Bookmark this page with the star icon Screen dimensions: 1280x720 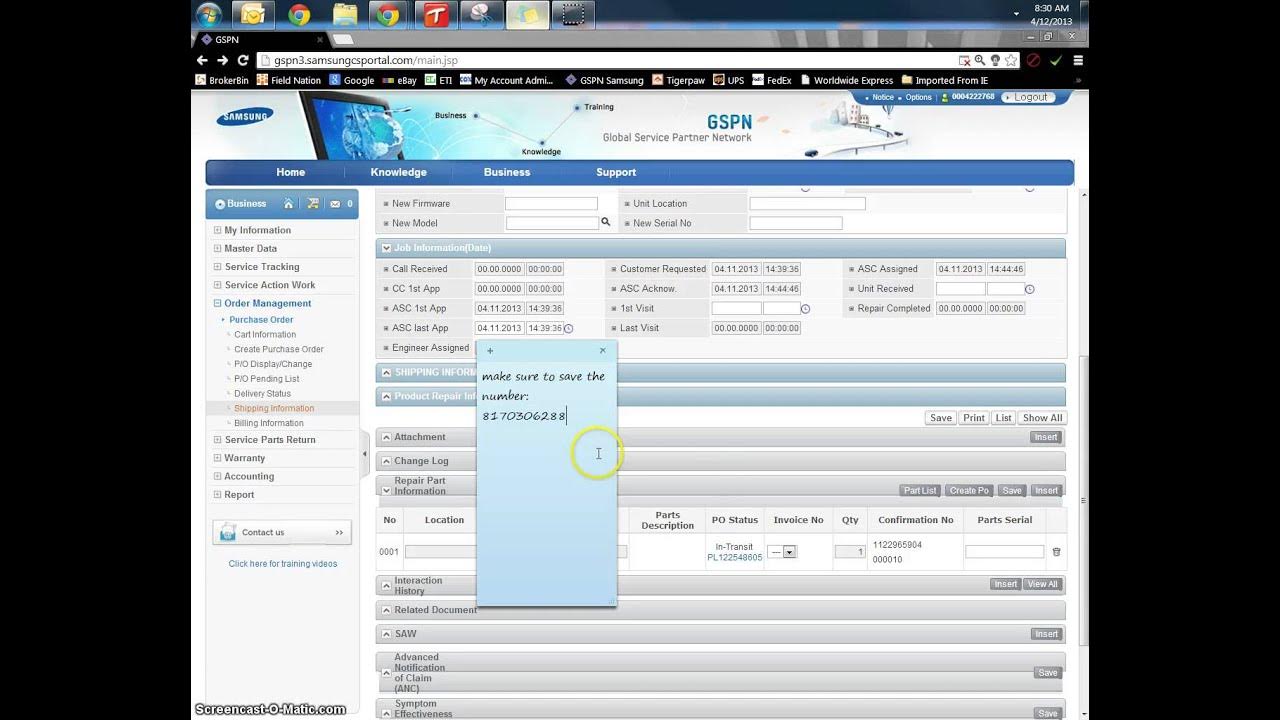coord(1011,60)
